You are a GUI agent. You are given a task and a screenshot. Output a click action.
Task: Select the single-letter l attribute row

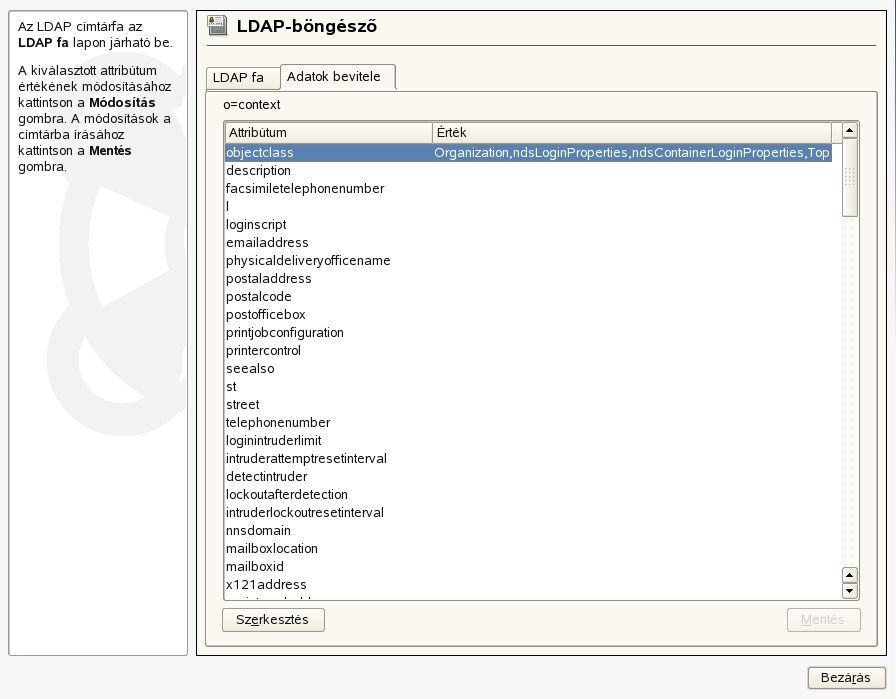(528, 207)
